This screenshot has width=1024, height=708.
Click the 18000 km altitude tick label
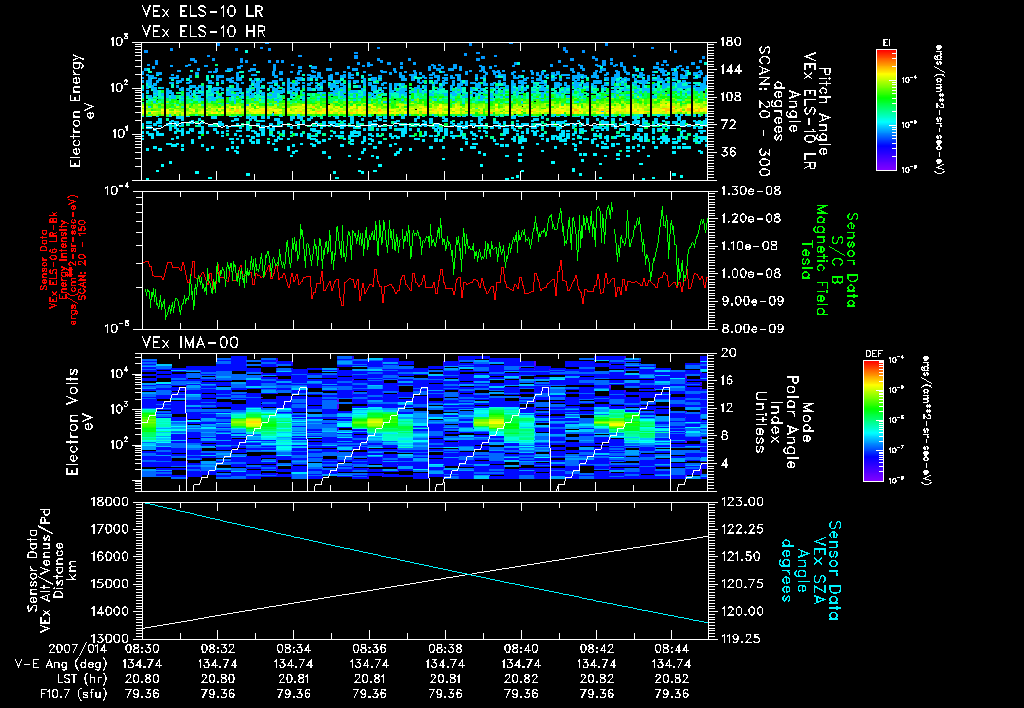111,502
